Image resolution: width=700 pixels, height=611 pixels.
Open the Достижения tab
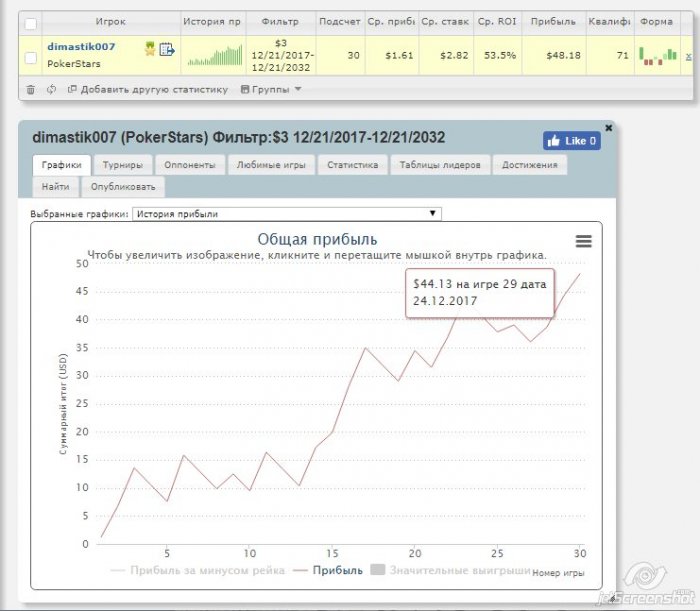530,165
